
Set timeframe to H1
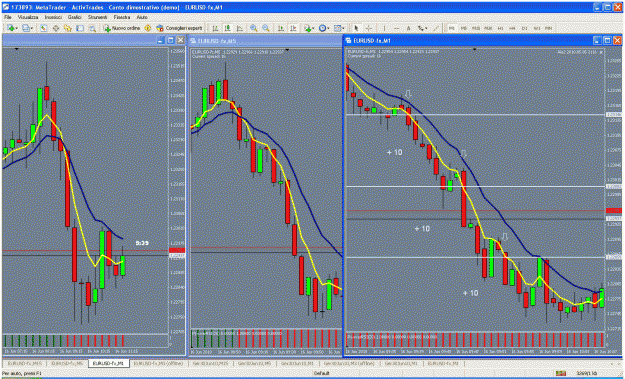(x=501, y=28)
